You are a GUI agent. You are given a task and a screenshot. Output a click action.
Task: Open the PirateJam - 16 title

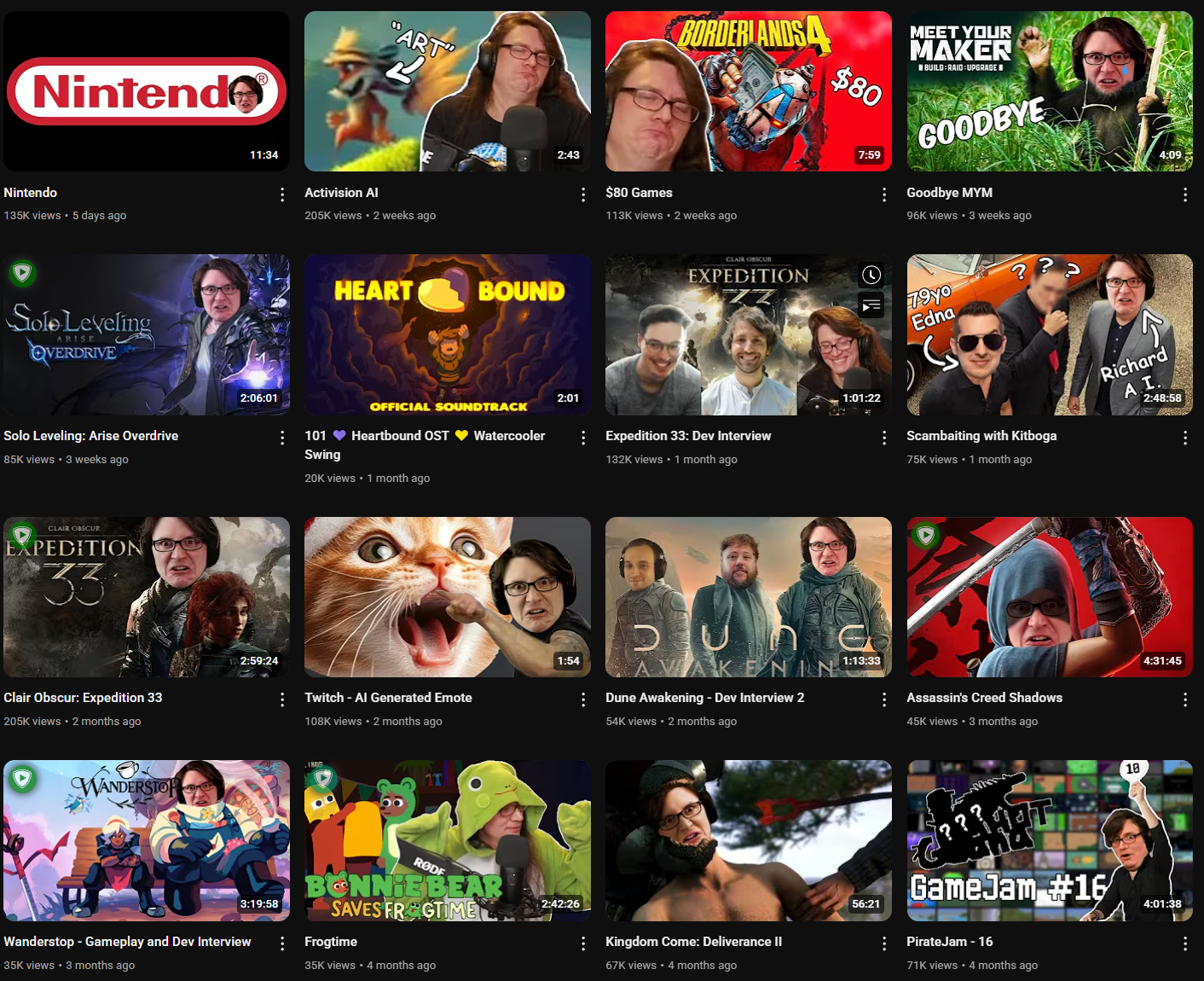pos(949,942)
